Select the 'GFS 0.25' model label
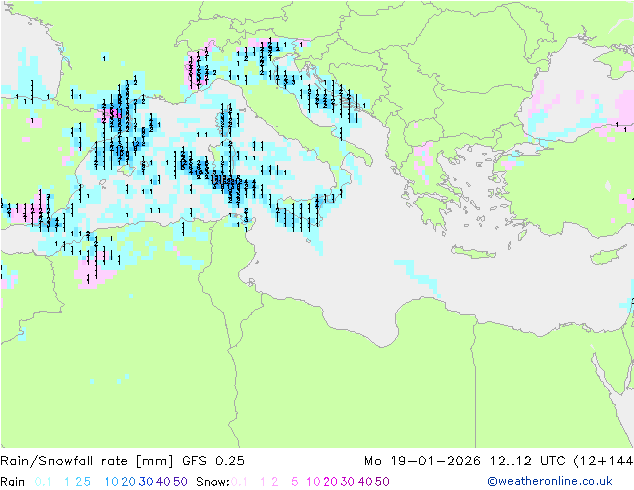 pos(213,461)
